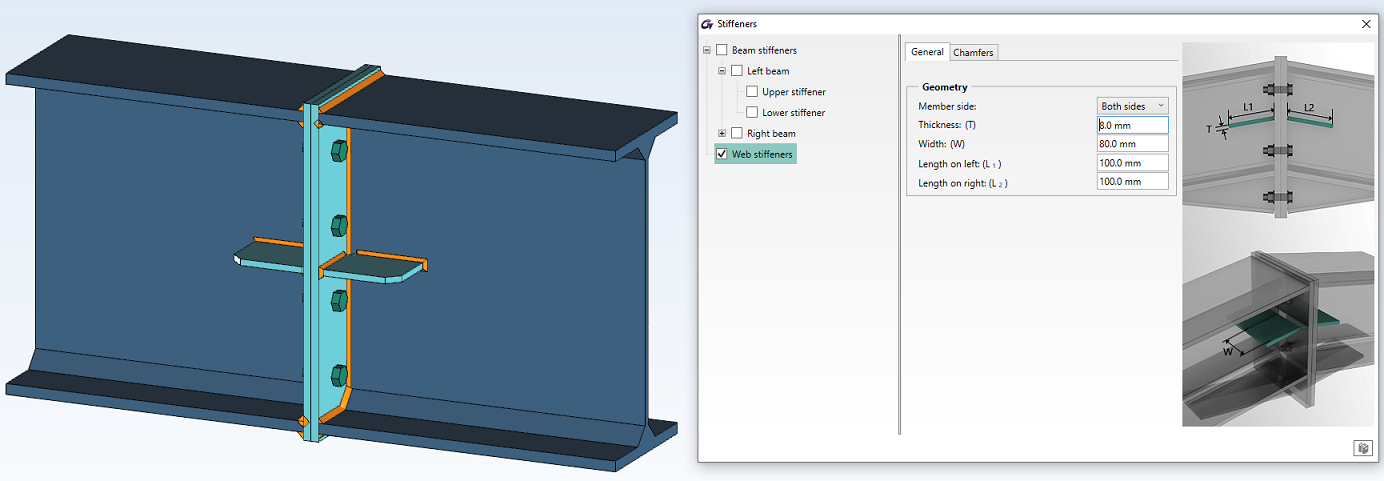Expand the Right beam tree node
The height and width of the screenshot is (481, 1384).
click(722, 133)
